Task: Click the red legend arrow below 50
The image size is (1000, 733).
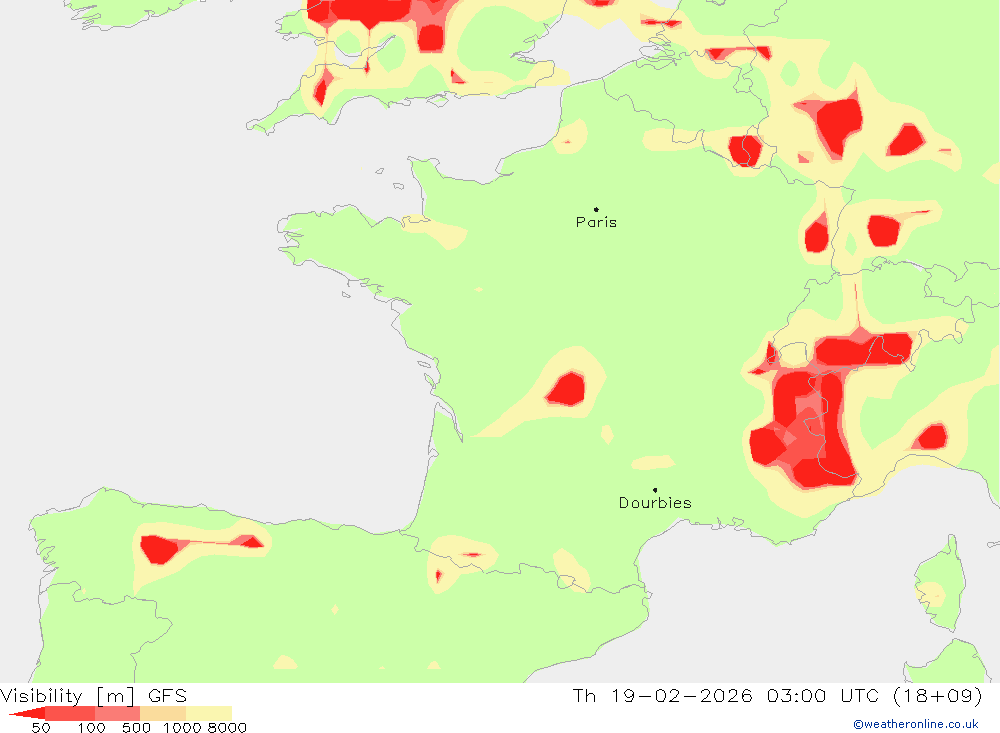Action: pyautogui.click(x=27, y=713)
